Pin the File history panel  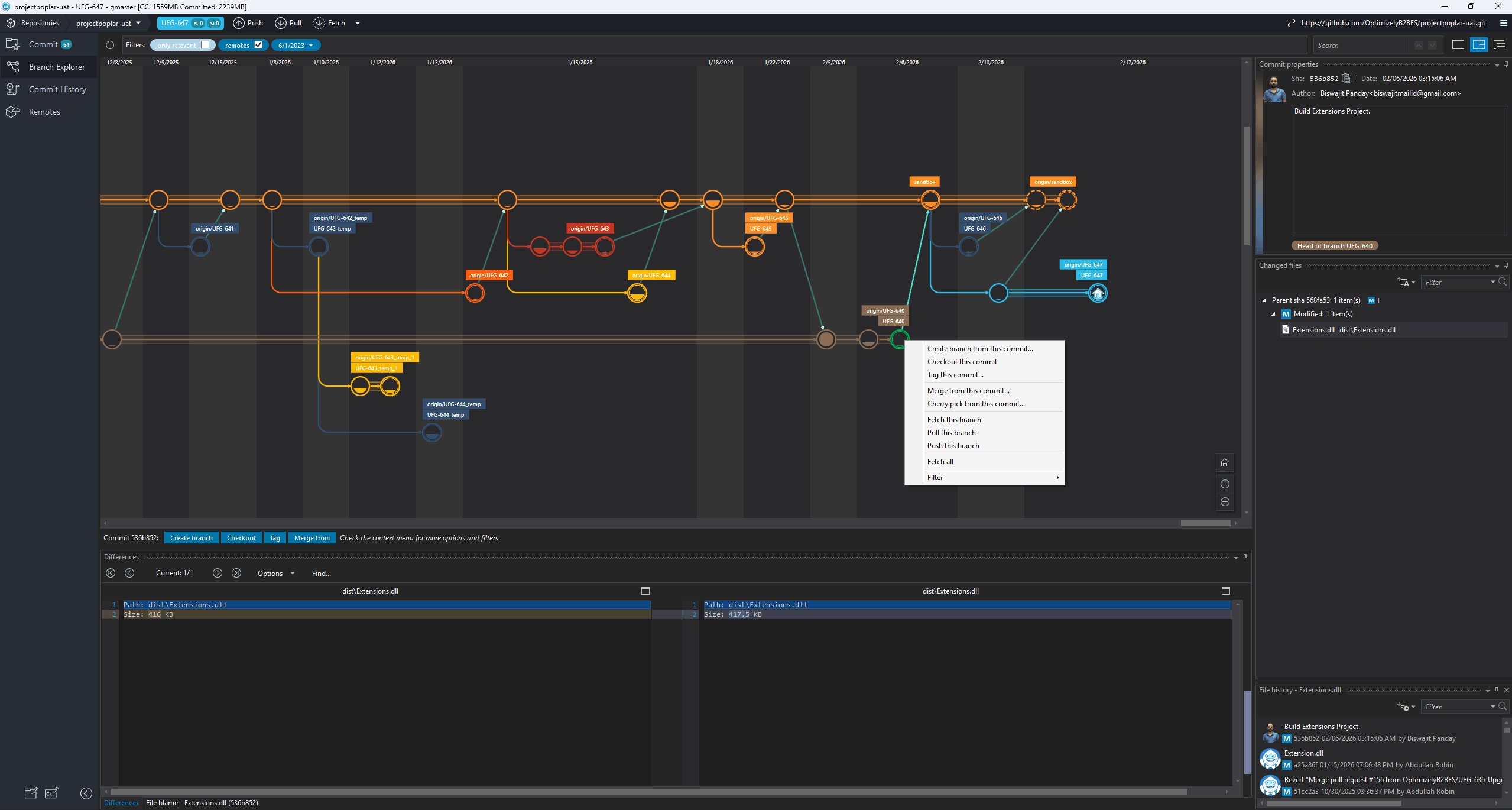(x=1497, y=690)
